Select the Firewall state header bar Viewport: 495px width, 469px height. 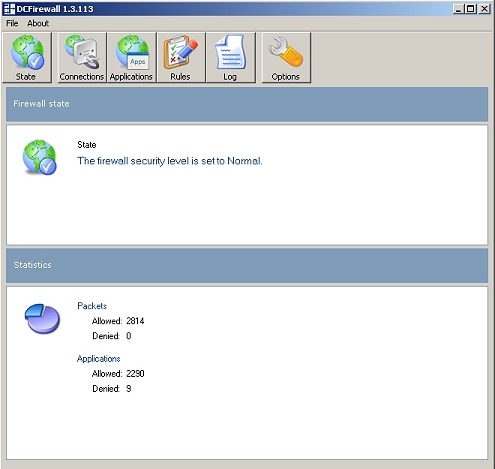tap(247, 104)
